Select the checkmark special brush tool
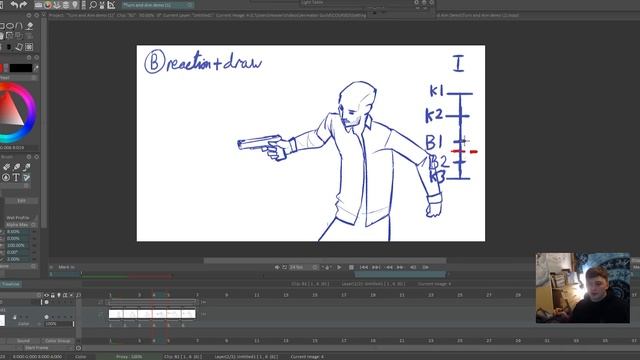Screen dimensions: 640x360 pyautogui.click(x=27, y=178)
